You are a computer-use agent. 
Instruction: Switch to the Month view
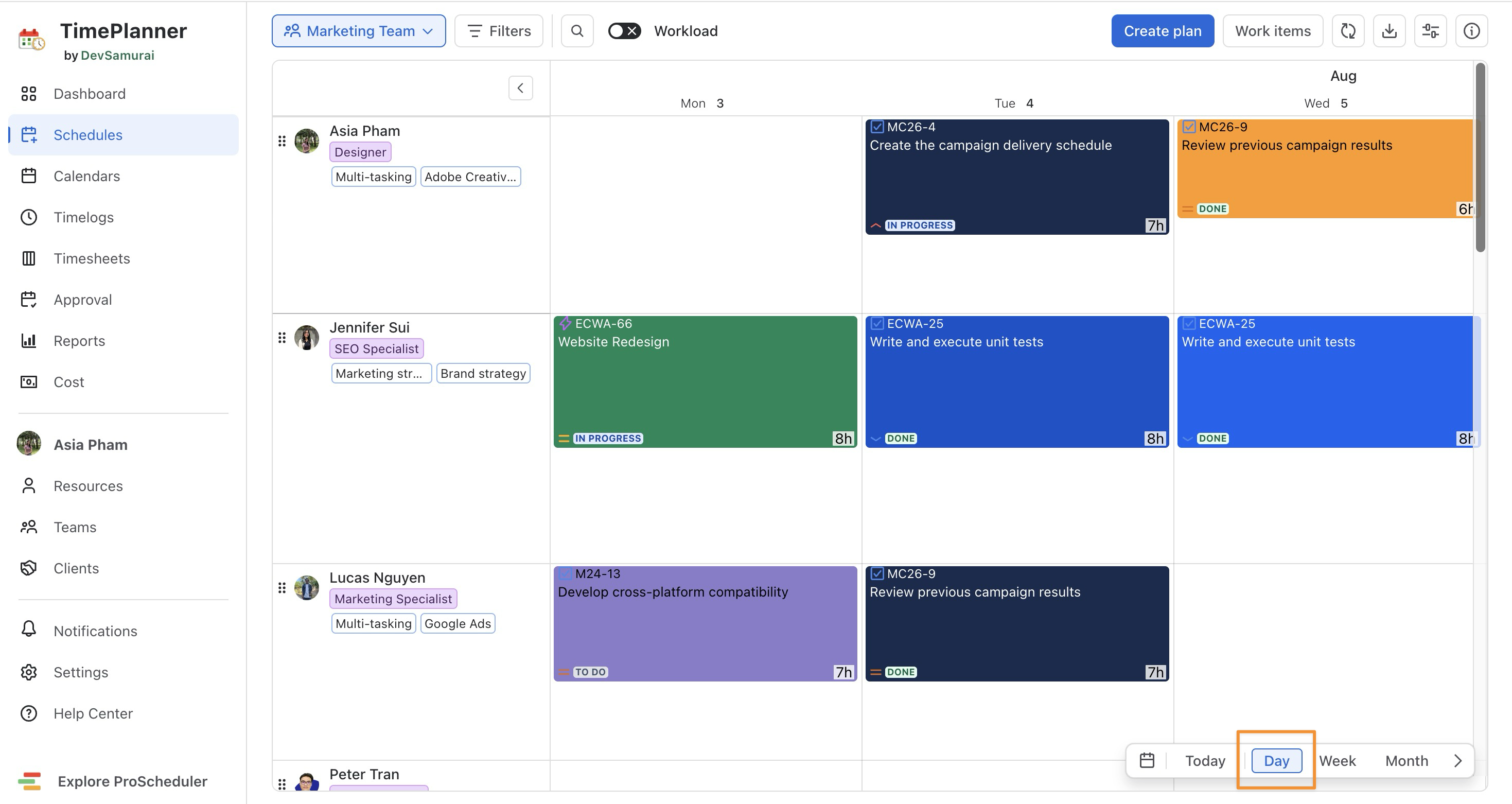1406,761
